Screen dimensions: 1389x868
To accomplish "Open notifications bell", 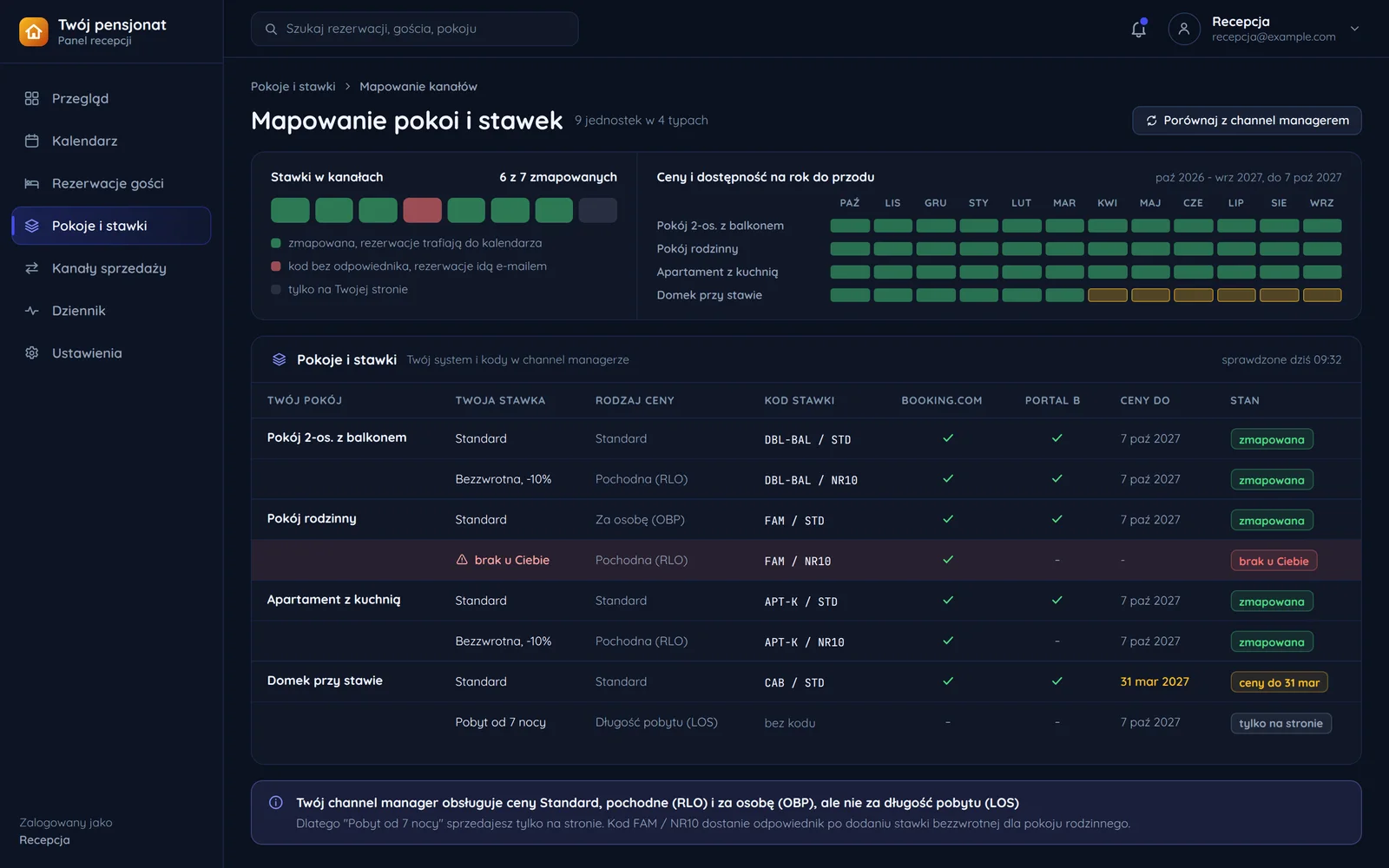I will coord(1138,29).
